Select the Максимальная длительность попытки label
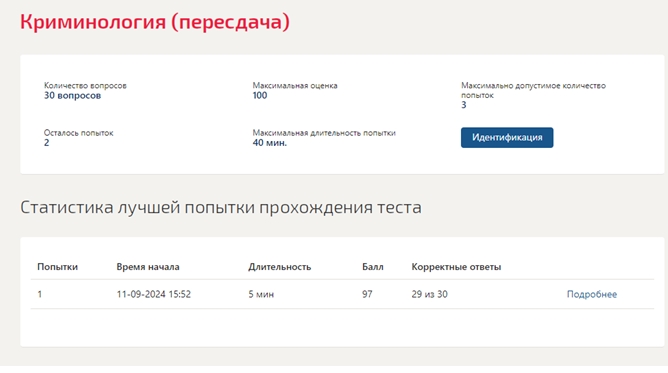668x373 pixels. click(x=324, y=133)
